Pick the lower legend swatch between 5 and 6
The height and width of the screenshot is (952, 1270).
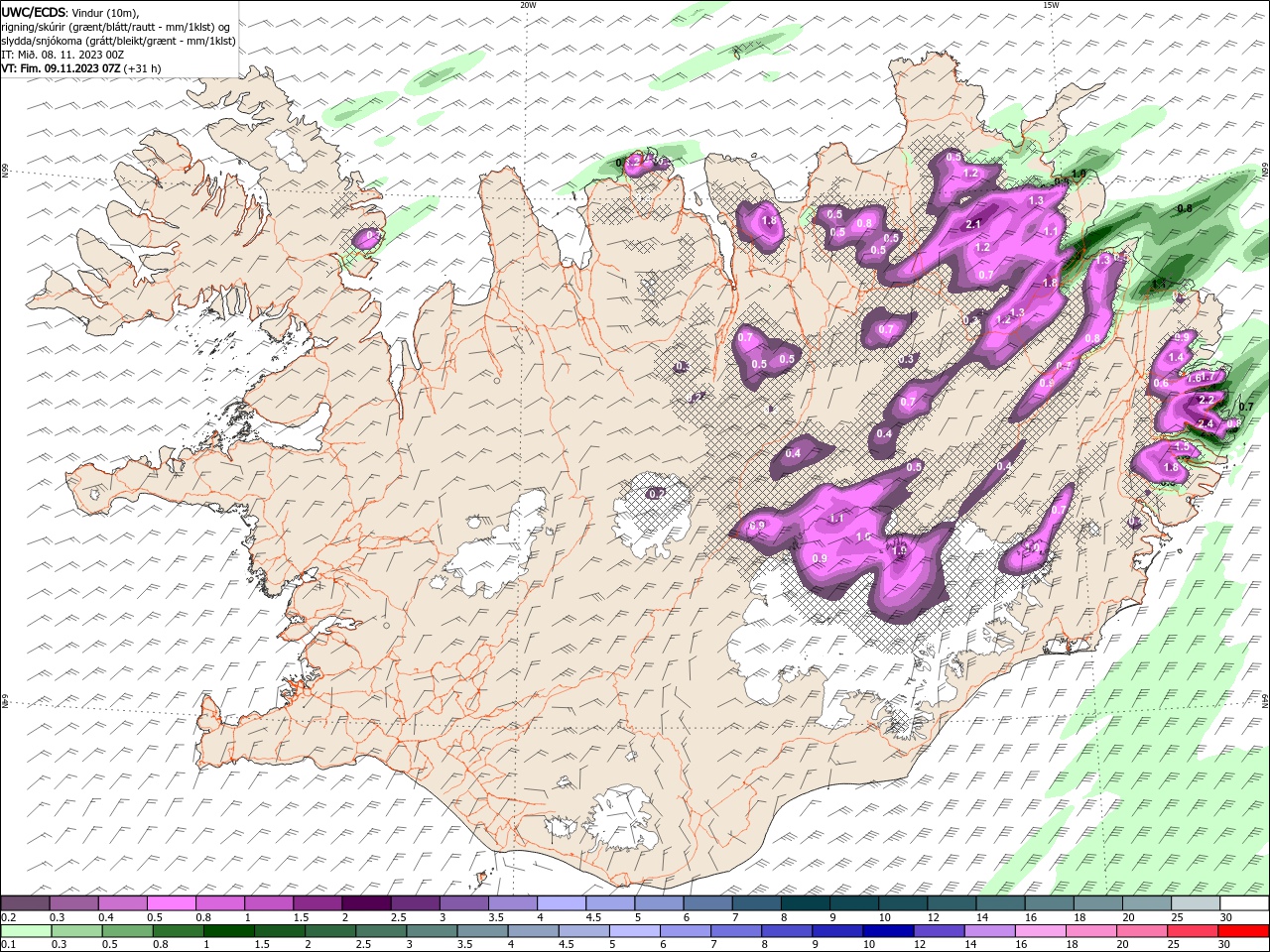click(x=635, y=931)
